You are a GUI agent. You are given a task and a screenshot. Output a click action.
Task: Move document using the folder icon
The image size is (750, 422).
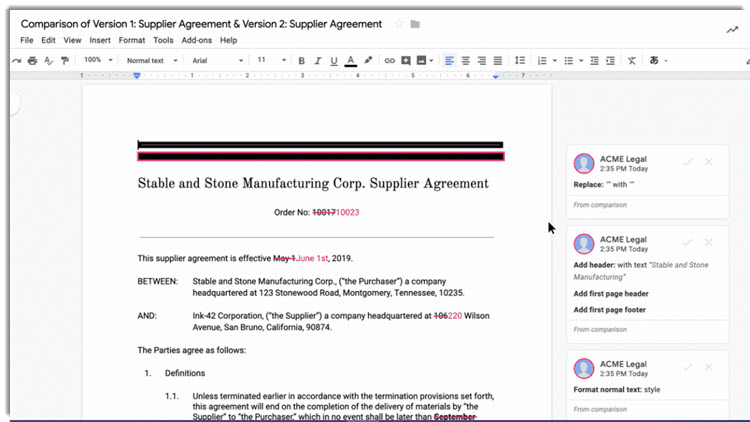(x=415, y=24)
